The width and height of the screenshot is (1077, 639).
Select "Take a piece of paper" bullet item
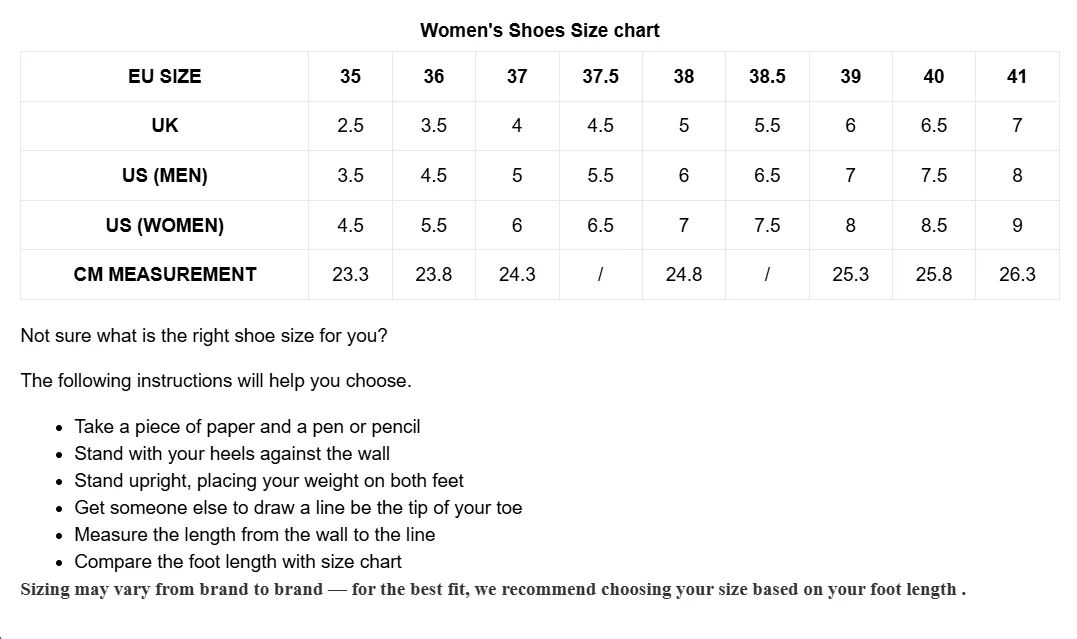pyautogui.click(x=247, y=427)
